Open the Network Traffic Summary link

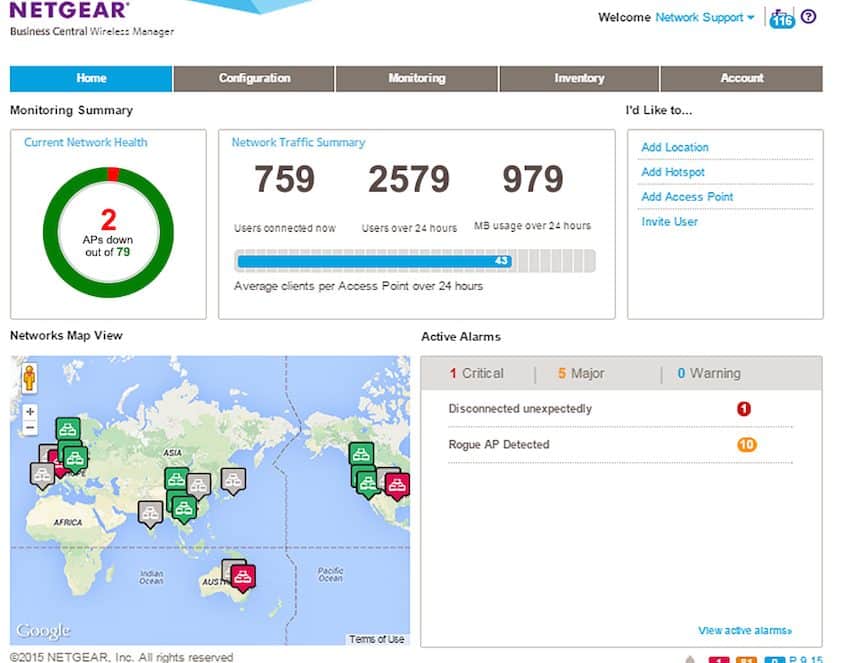[x=298, y=143]
